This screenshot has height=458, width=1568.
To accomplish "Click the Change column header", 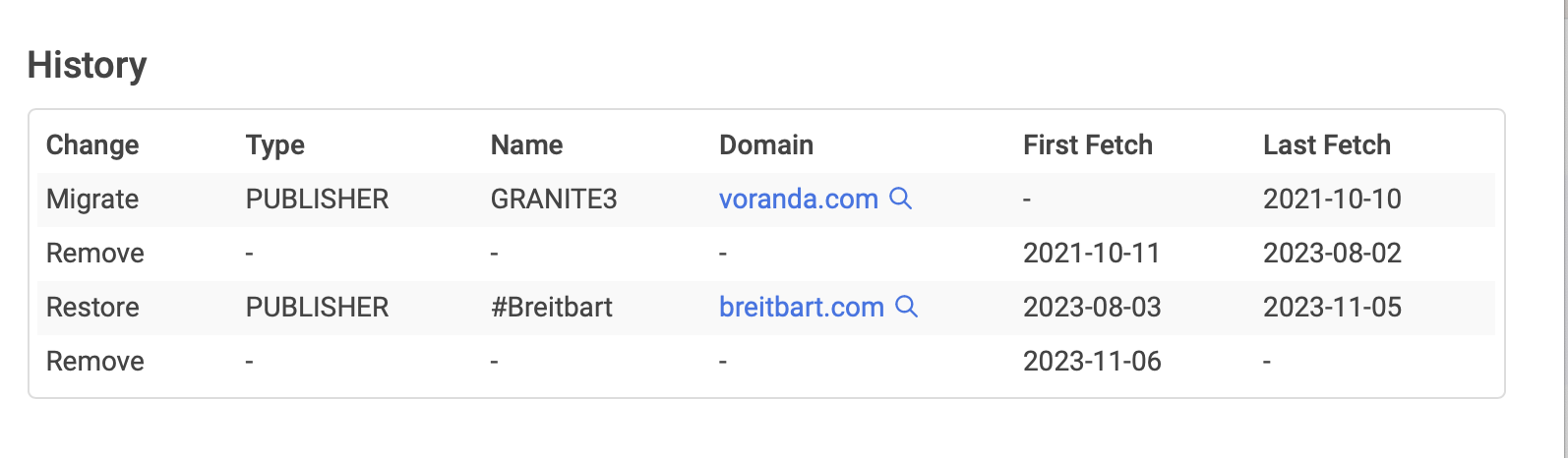I will point(92,145).
